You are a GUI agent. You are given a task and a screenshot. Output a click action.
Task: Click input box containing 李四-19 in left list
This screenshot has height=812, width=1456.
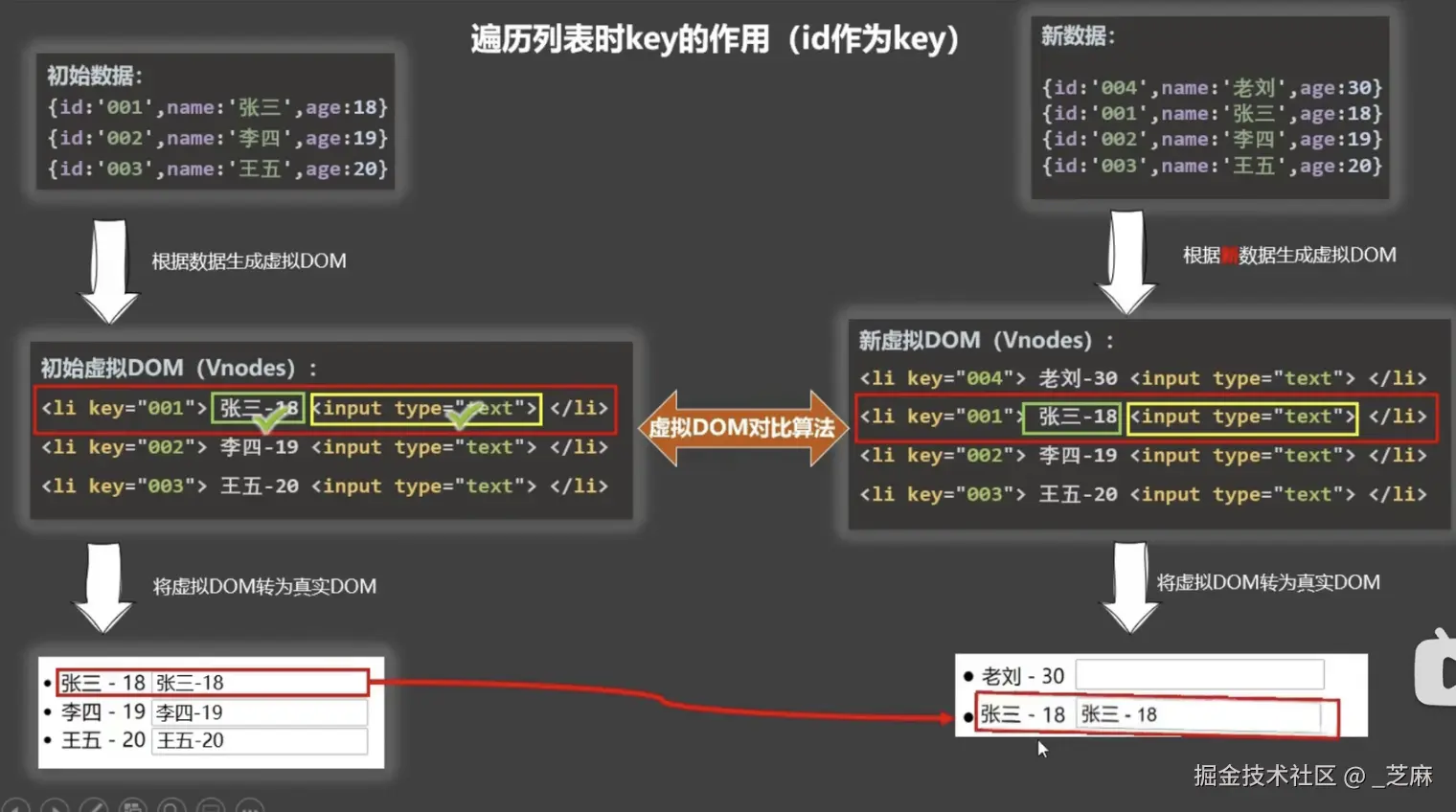[x=259, y=712]
